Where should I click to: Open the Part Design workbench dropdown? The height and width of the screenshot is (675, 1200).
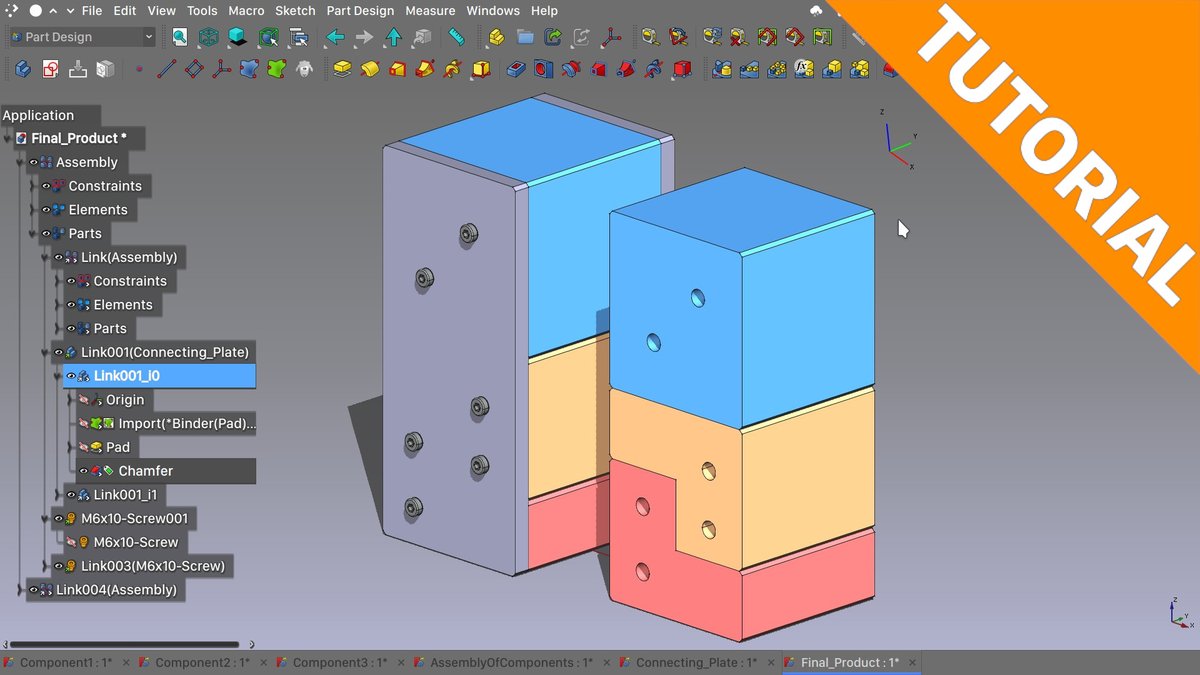(x=81, y=37)
